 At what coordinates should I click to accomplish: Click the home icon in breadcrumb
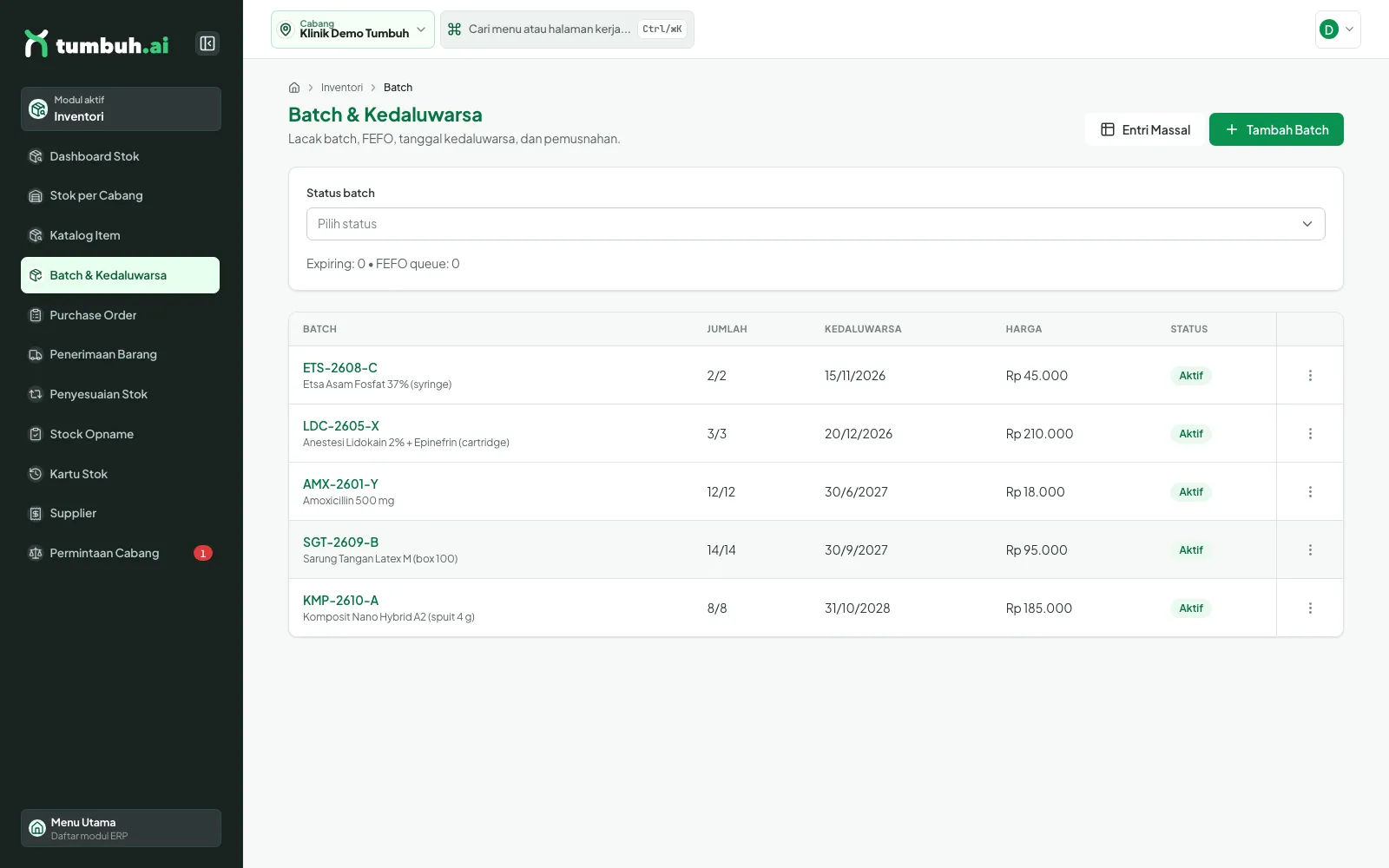pyautogui.click(x=294, y=88)
